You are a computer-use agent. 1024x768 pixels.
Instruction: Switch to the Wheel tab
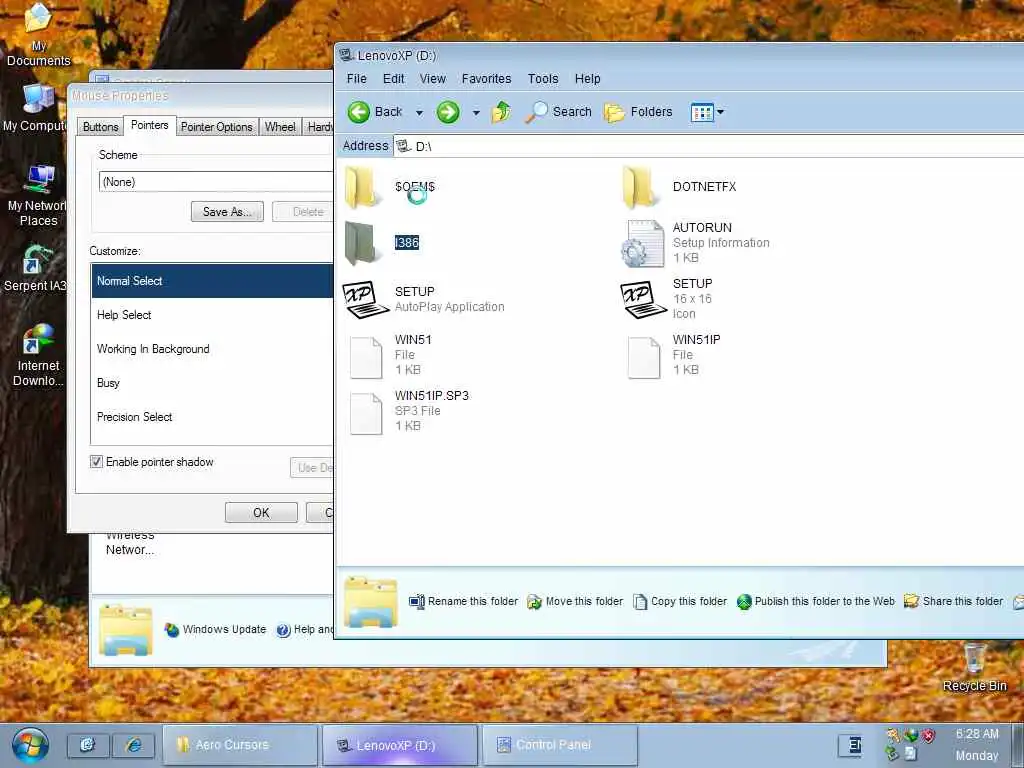280,127
